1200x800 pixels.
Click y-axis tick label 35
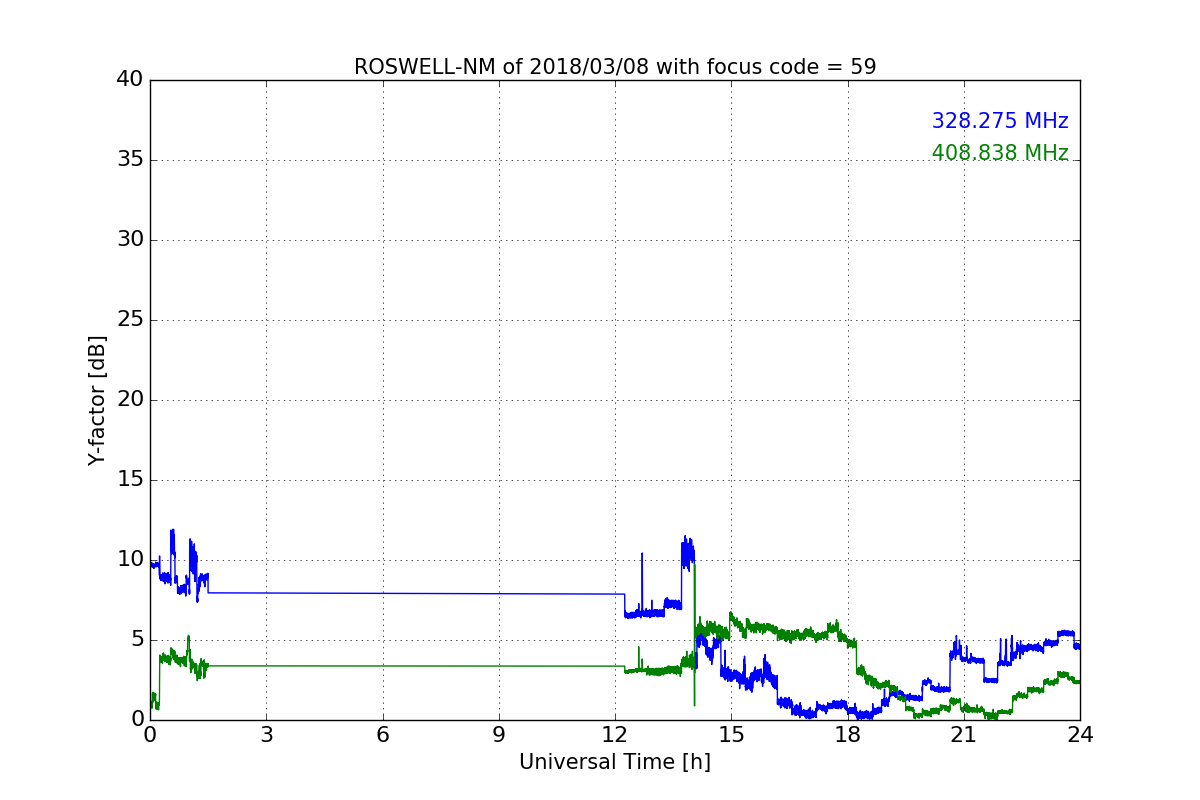click(x=130, y=160)
